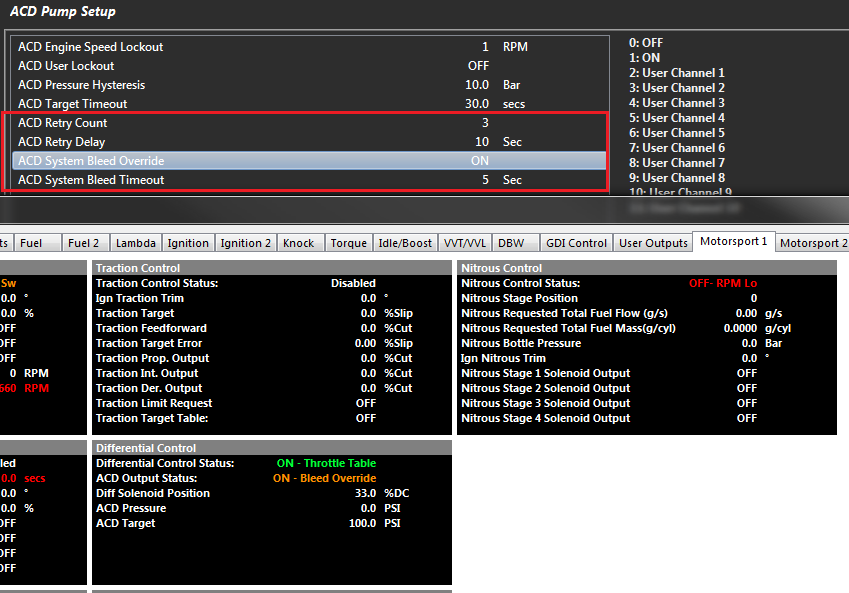Go to the DBW tab
This screenshot has width=849, height=593.
(x=511, y=242)
